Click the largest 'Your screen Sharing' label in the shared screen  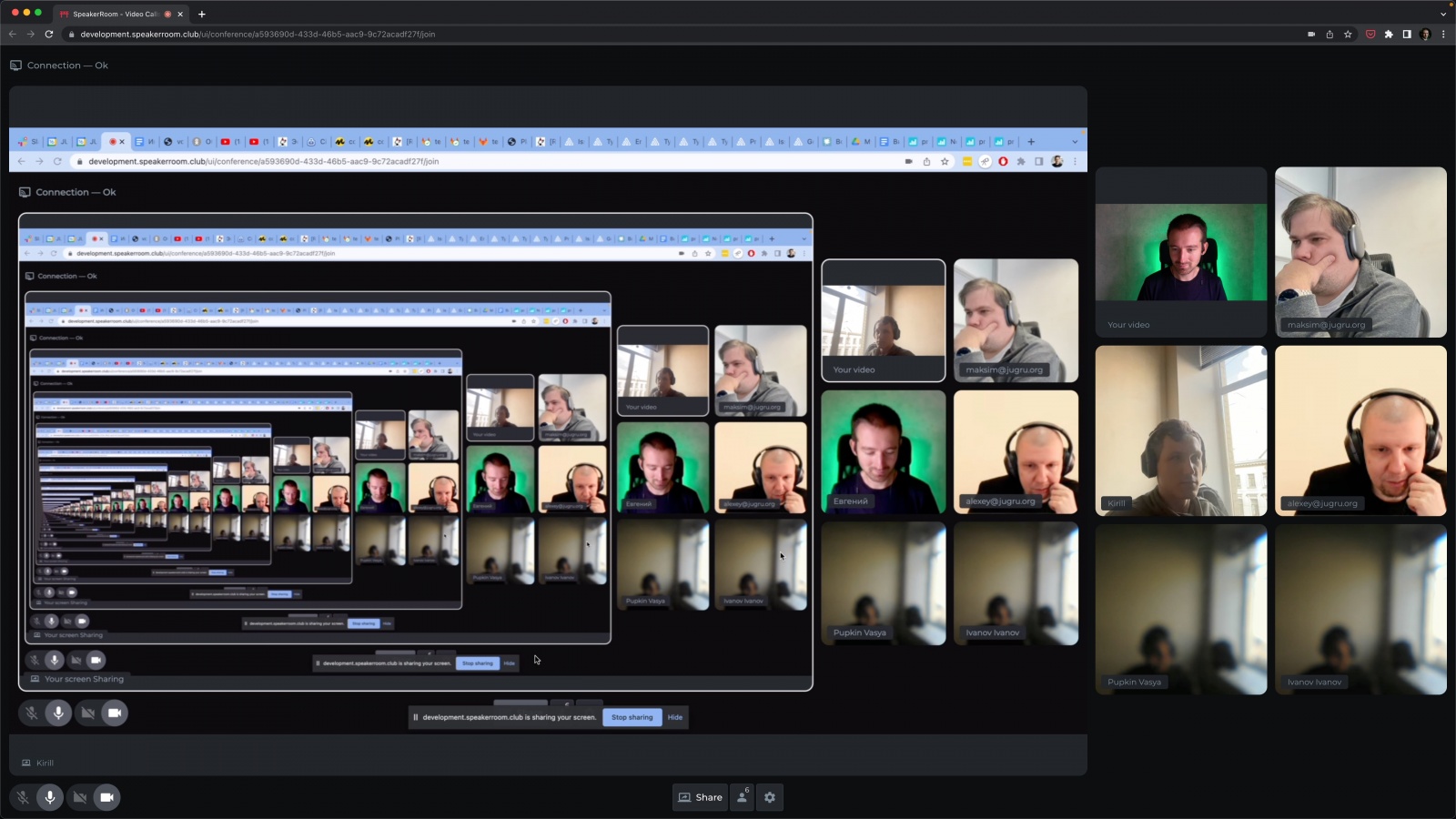point(84,679)
